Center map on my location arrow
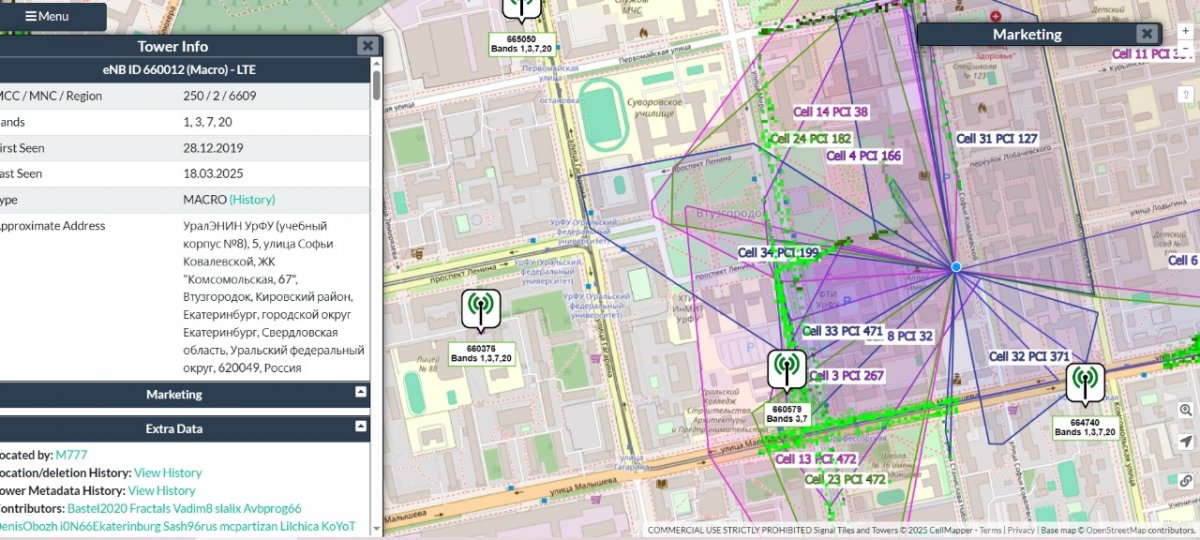The width and height of the screenshot is (1200, 540). tap(1186, 441)
